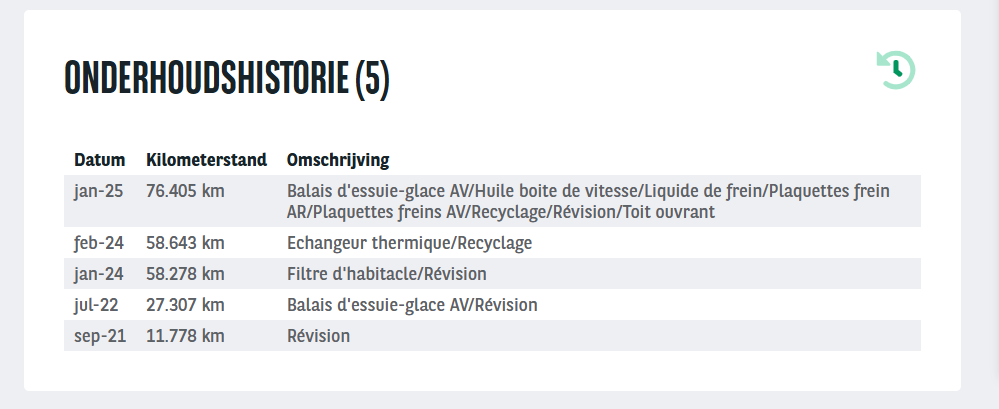Screen dimensions: 999x409
Task: Click the Kilometerstand column header
Action: (206, 160)
